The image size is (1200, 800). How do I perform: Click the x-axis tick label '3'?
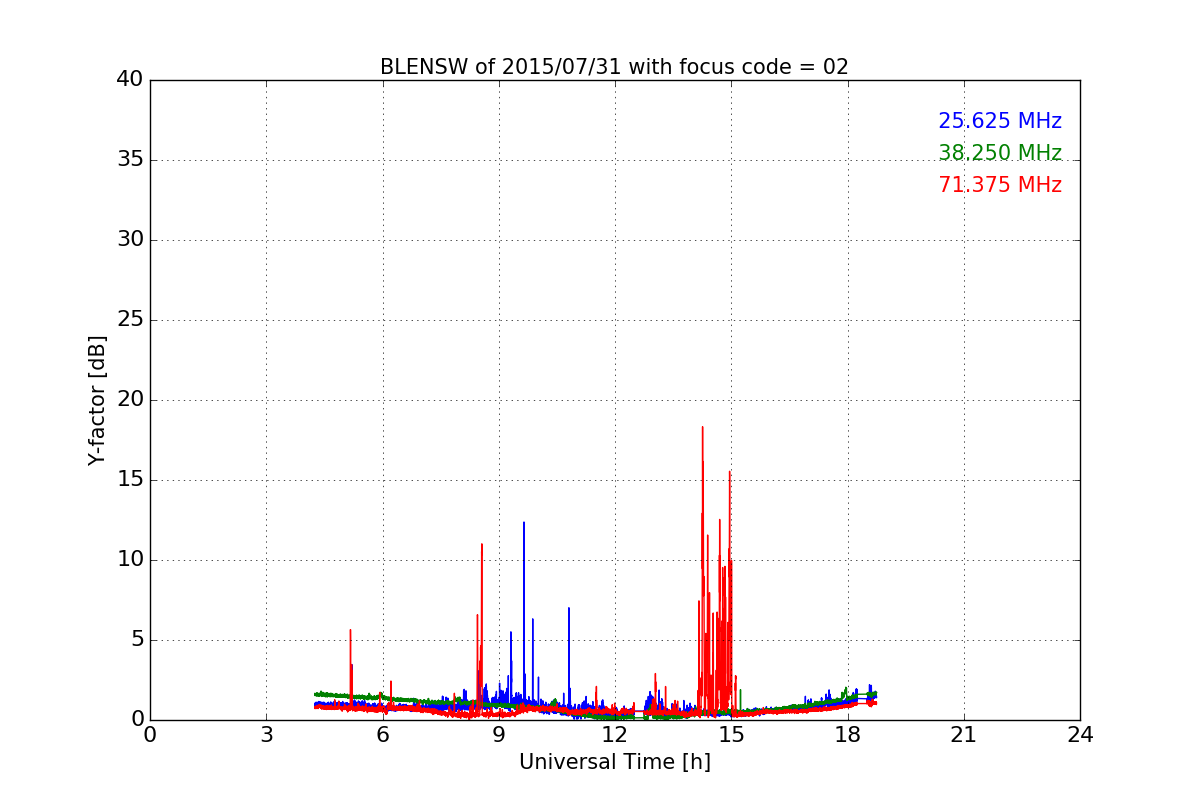(266, 735)
